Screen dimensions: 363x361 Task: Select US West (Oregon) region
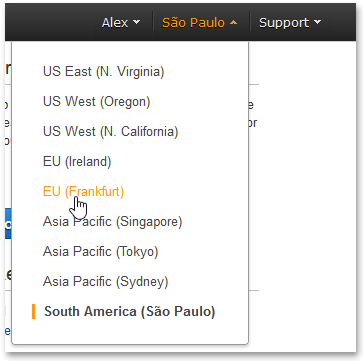coord(97,102)
